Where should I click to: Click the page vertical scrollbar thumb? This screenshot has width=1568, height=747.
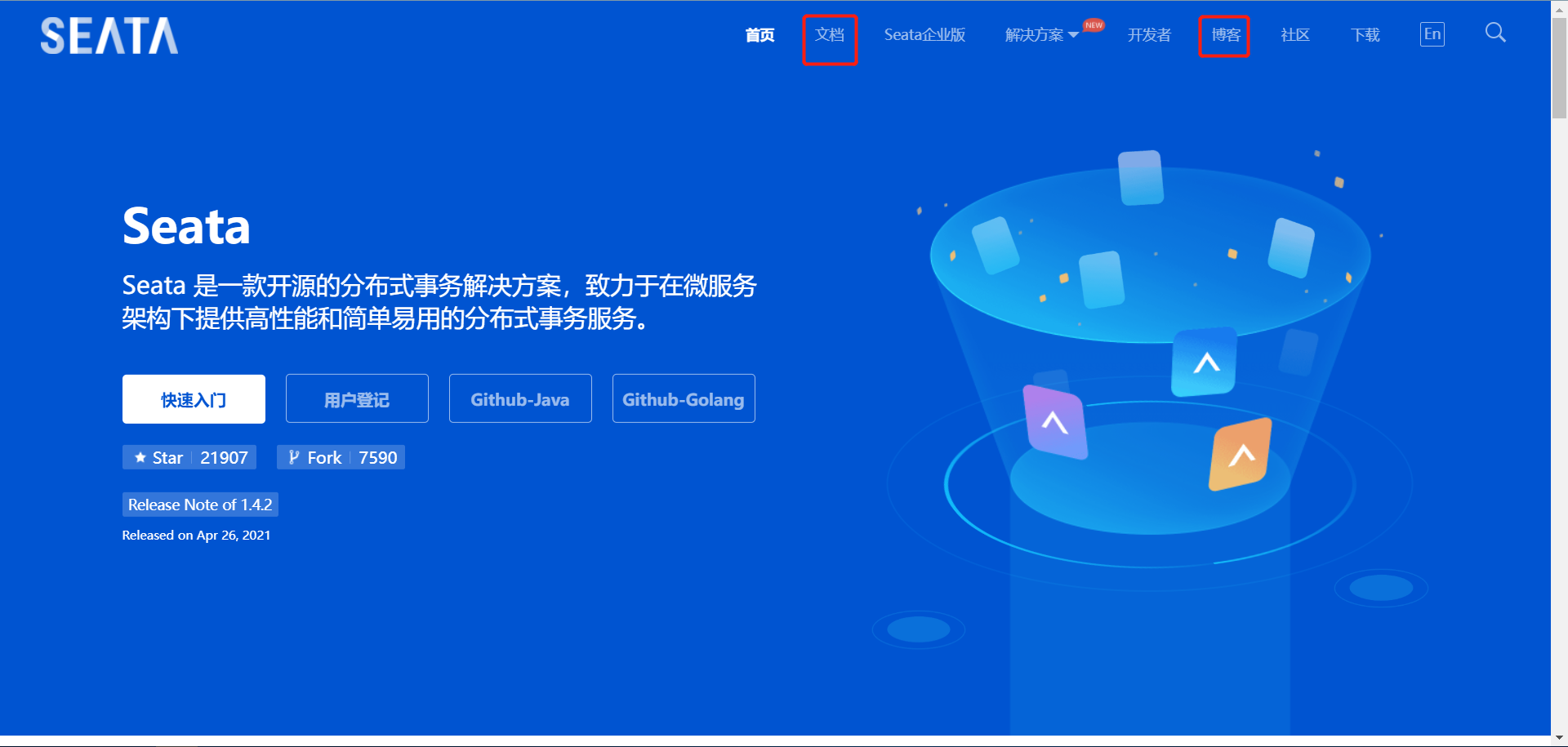tap(1559, 69)
